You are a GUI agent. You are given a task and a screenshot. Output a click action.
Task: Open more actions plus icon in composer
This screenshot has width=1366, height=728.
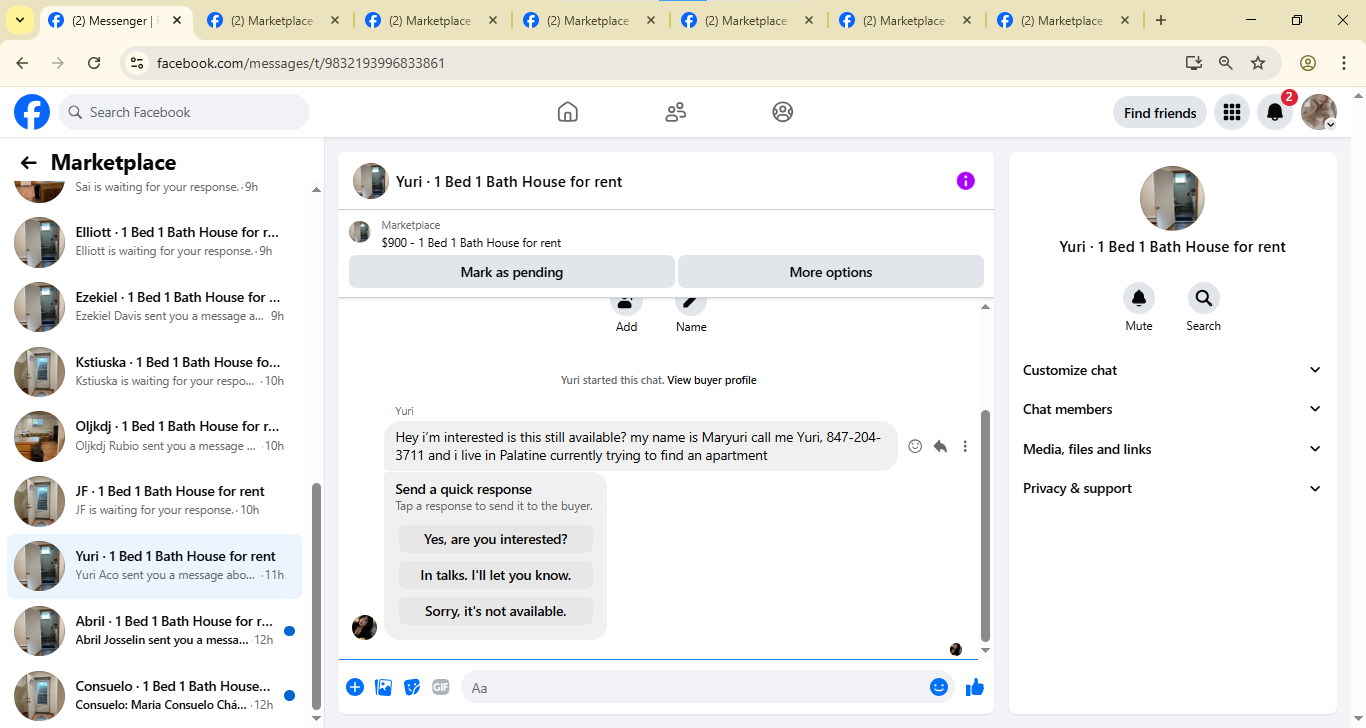click(x=355, y=687)
